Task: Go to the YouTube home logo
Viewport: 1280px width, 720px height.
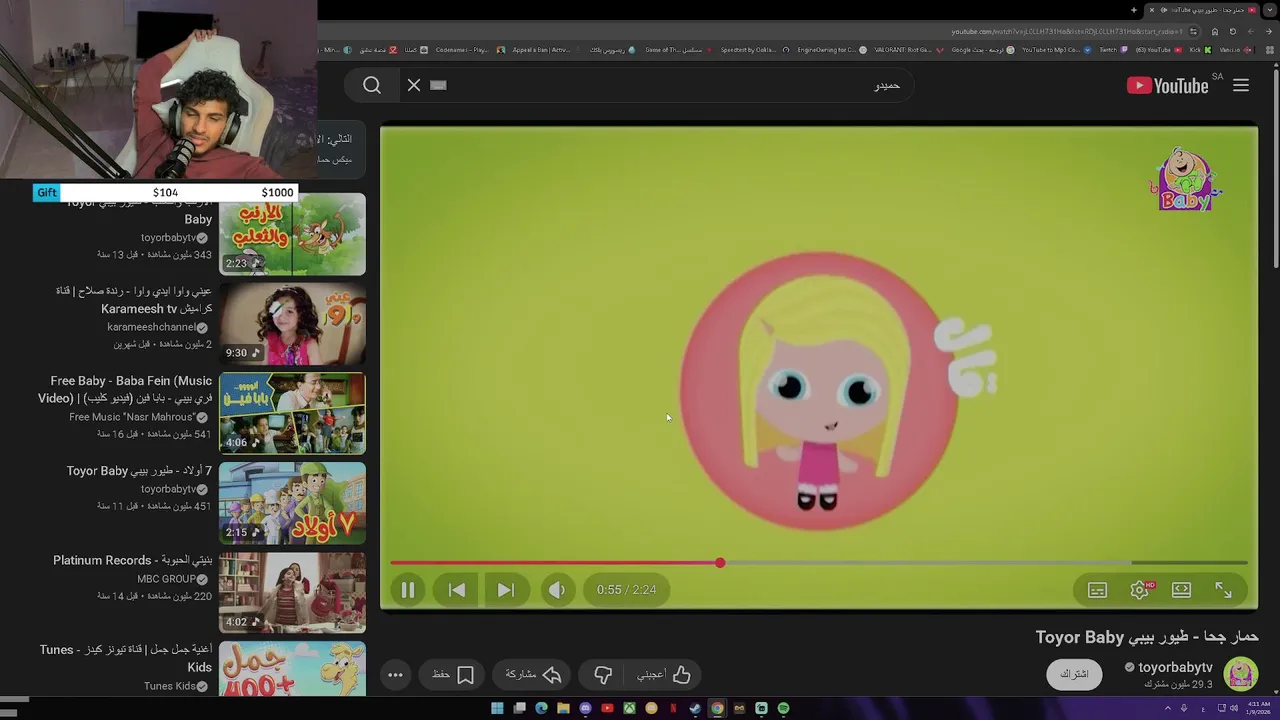Action: tap(1168, 86)
